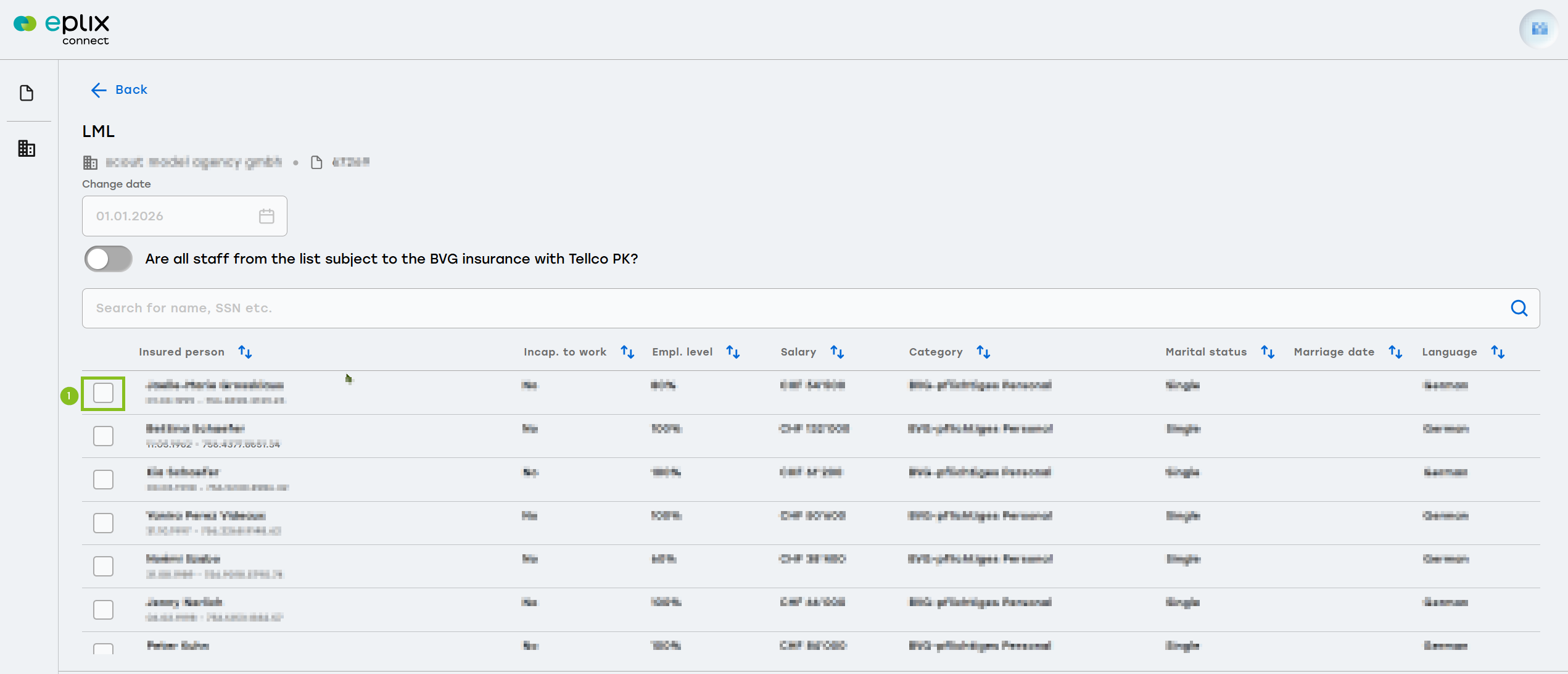1568x674 pixels.
Task: Check the third row's checkbox
Action: click(x=103, y=480)
